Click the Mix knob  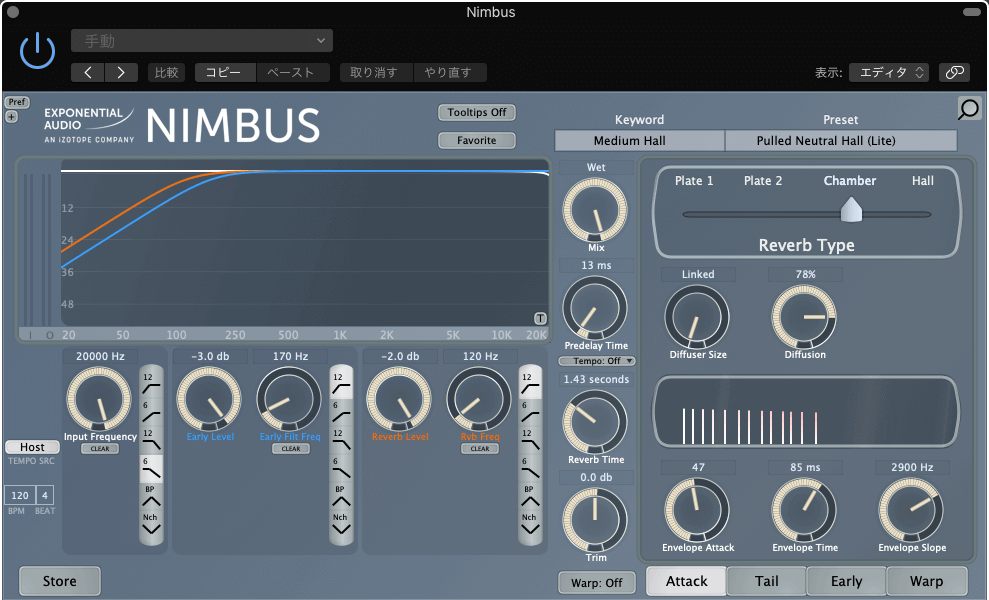[x=595, y=210]
